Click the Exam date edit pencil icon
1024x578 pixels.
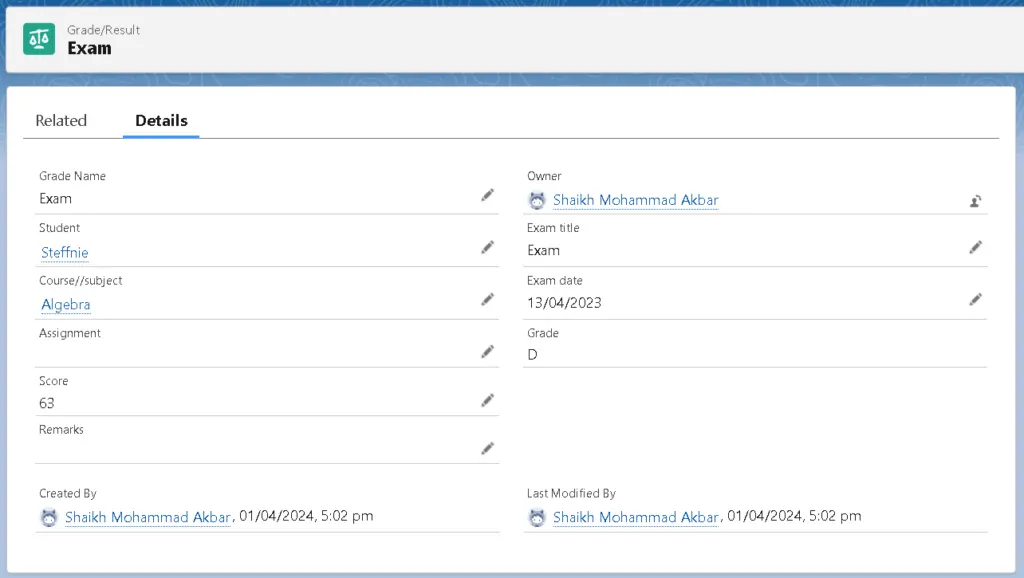(975, 299)
